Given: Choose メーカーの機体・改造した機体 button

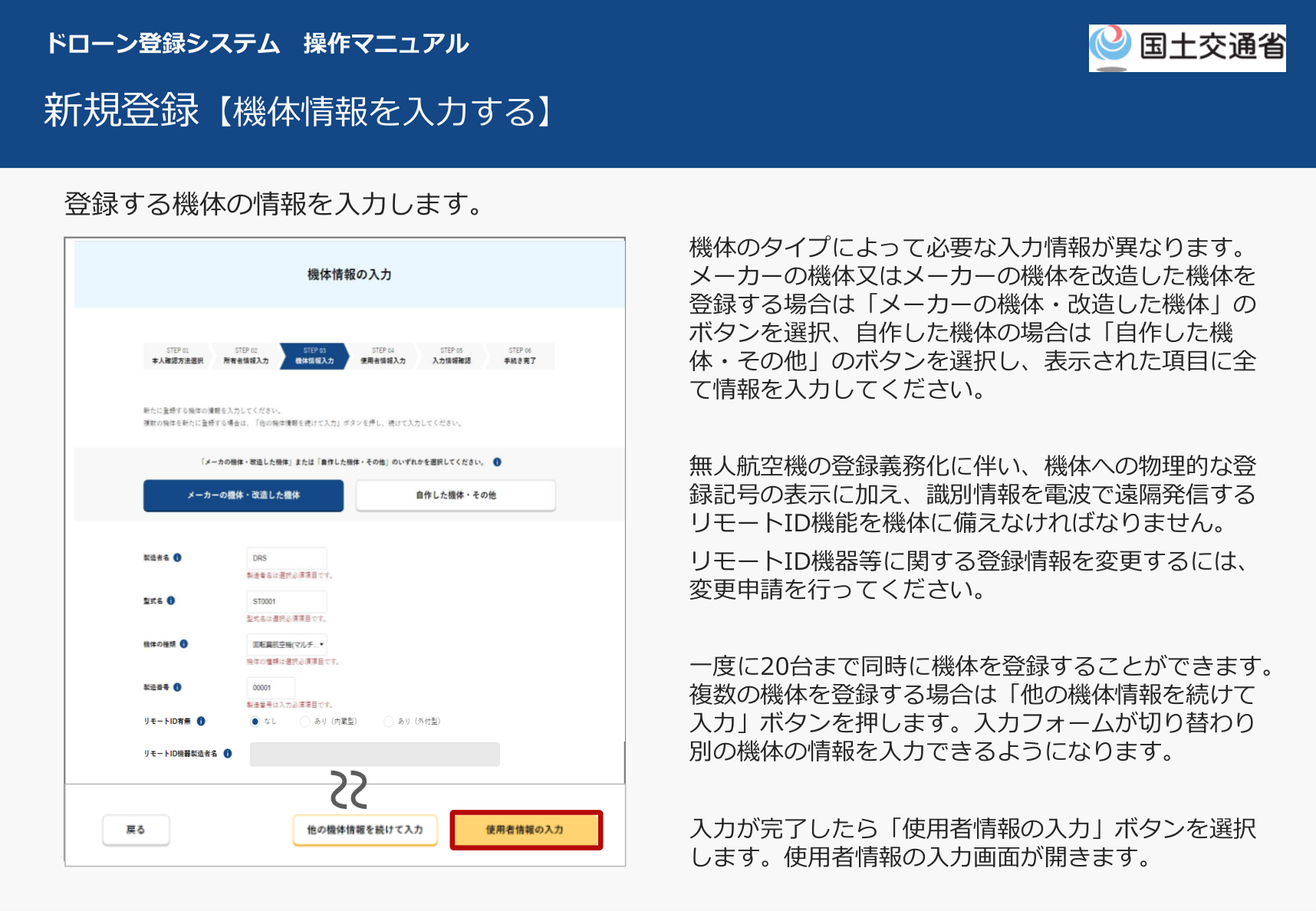Looking at the screenshot, I should coord(243,495).
